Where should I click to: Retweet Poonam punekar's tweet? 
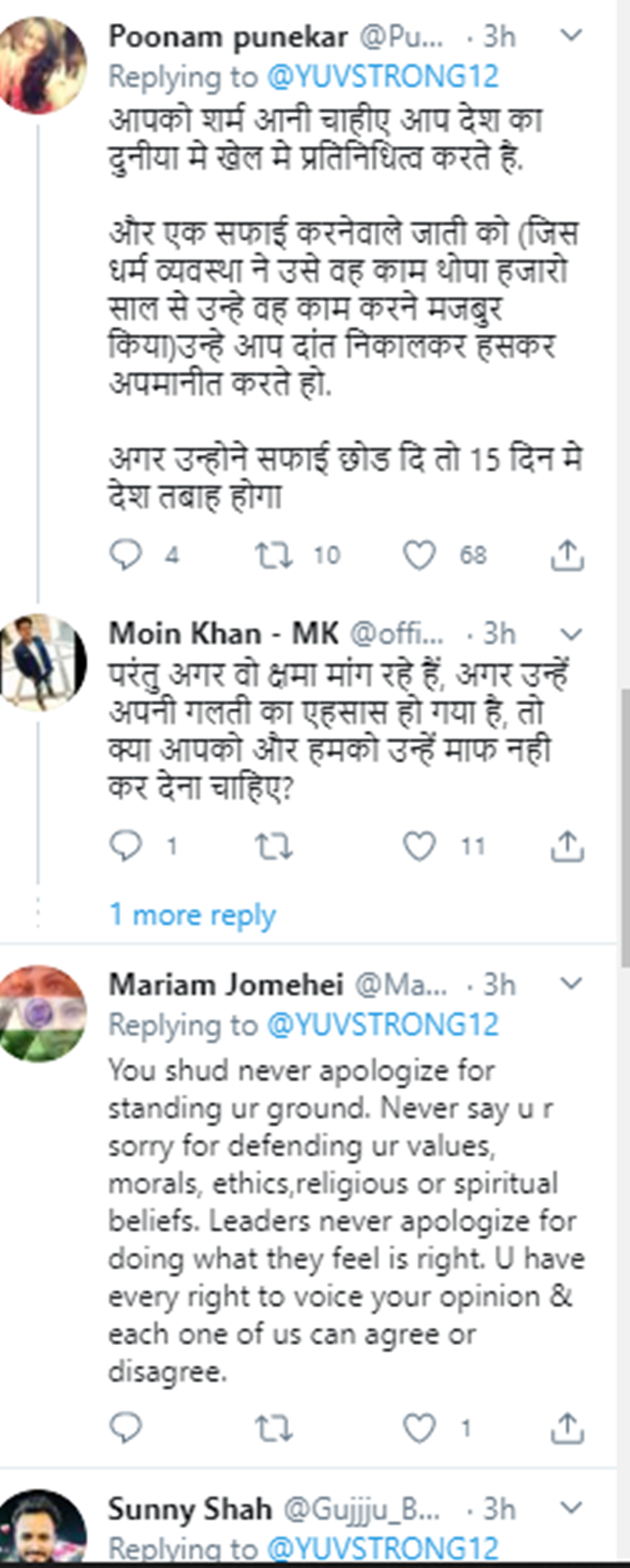[273, 555]
